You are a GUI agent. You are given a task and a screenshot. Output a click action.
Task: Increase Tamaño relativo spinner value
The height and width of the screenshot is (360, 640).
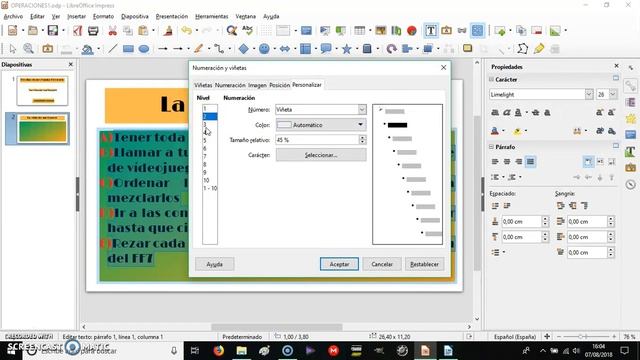click(x=362, y=138)
